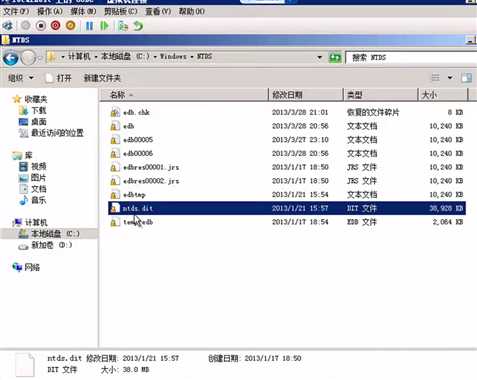Expand the address bar history dropdown
The image size is (477, 380).
point(320,57)
